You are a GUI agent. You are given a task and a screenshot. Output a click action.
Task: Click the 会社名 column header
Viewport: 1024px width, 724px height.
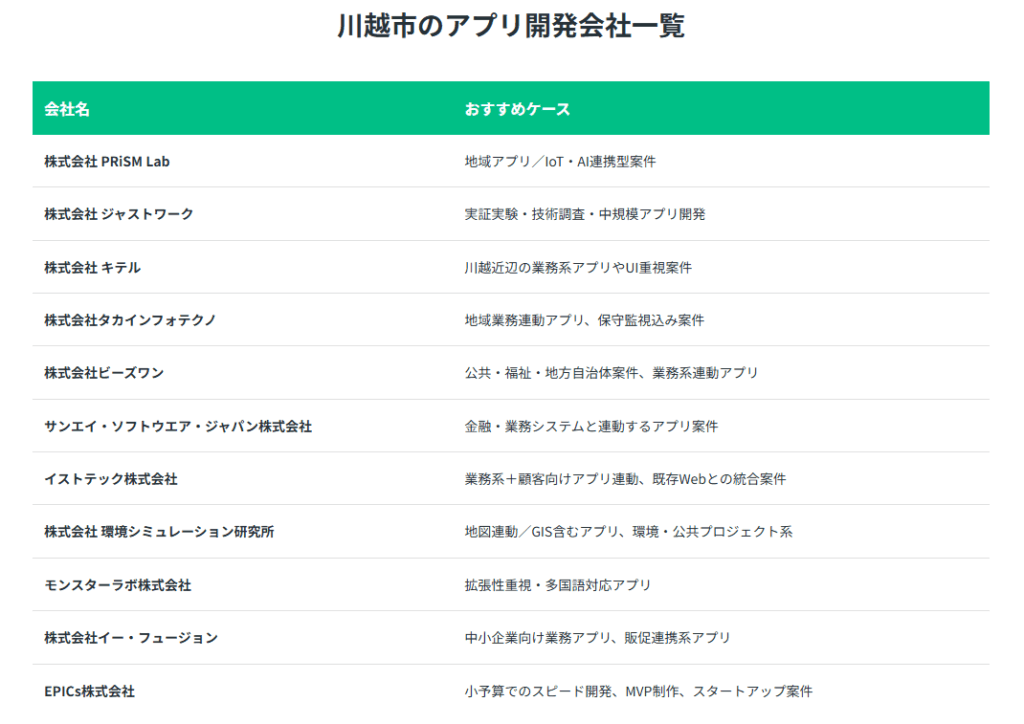[67, 109]
